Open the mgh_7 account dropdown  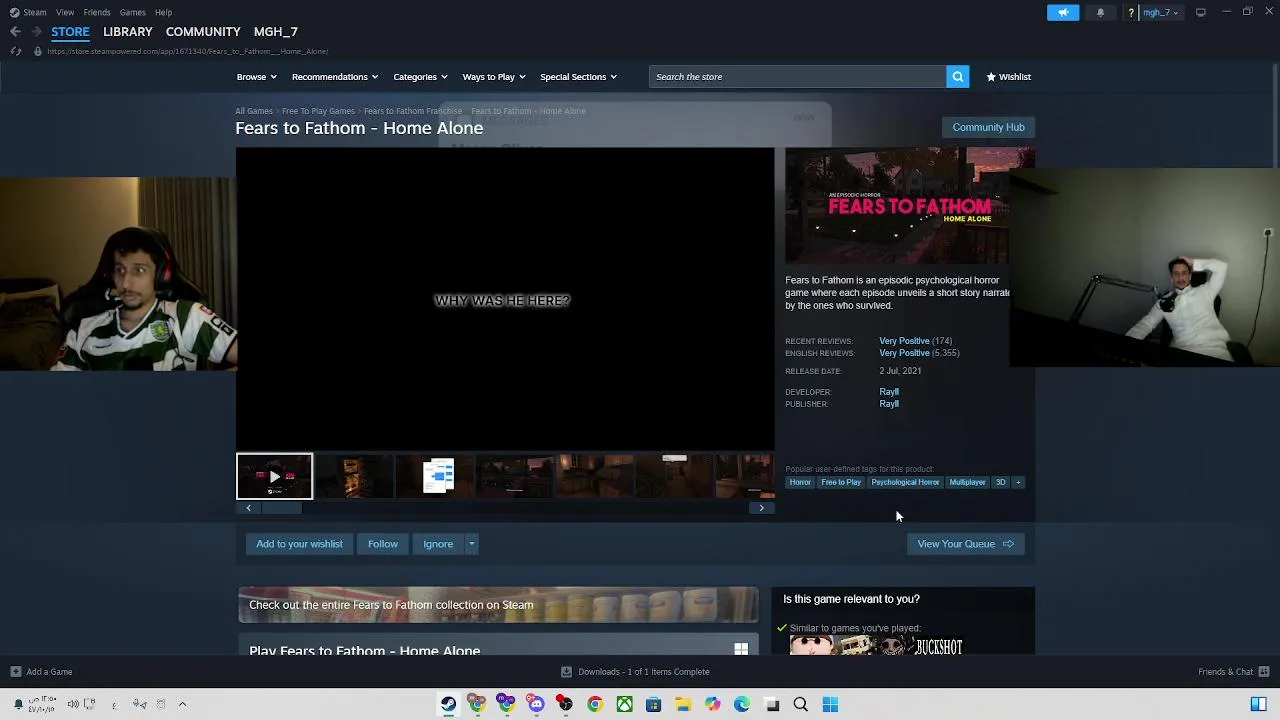coord(1160,12)
